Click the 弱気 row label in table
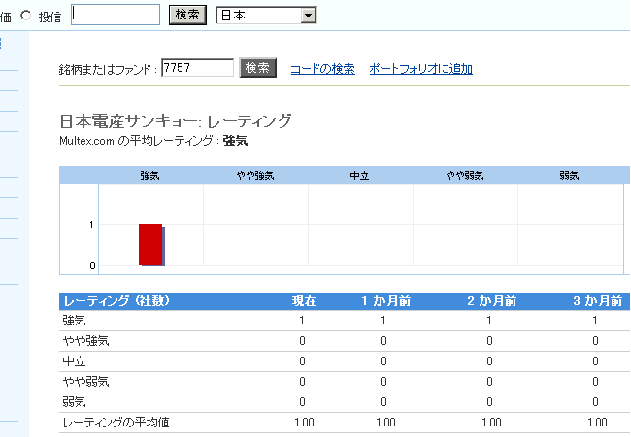This screenshot has height=437, width=631. [74, 402]
